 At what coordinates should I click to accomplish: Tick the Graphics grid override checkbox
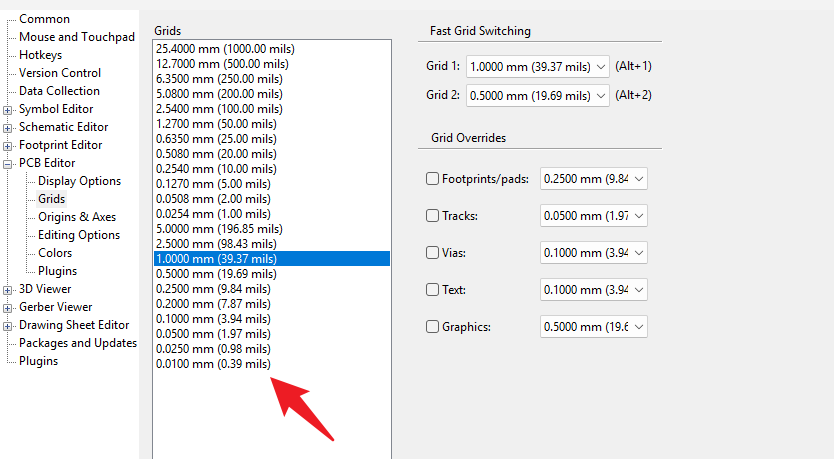[x=433, y=327]
